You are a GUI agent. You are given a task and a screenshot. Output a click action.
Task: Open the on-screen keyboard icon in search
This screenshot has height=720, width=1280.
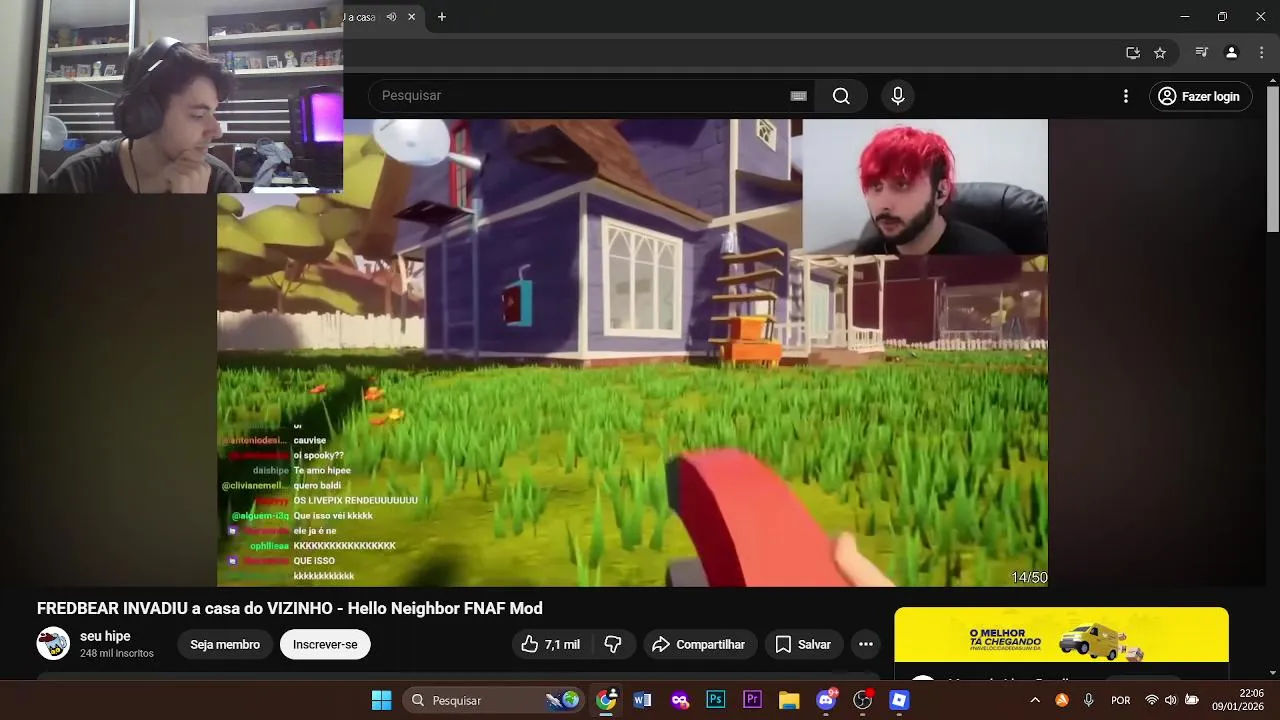[798, 96]
